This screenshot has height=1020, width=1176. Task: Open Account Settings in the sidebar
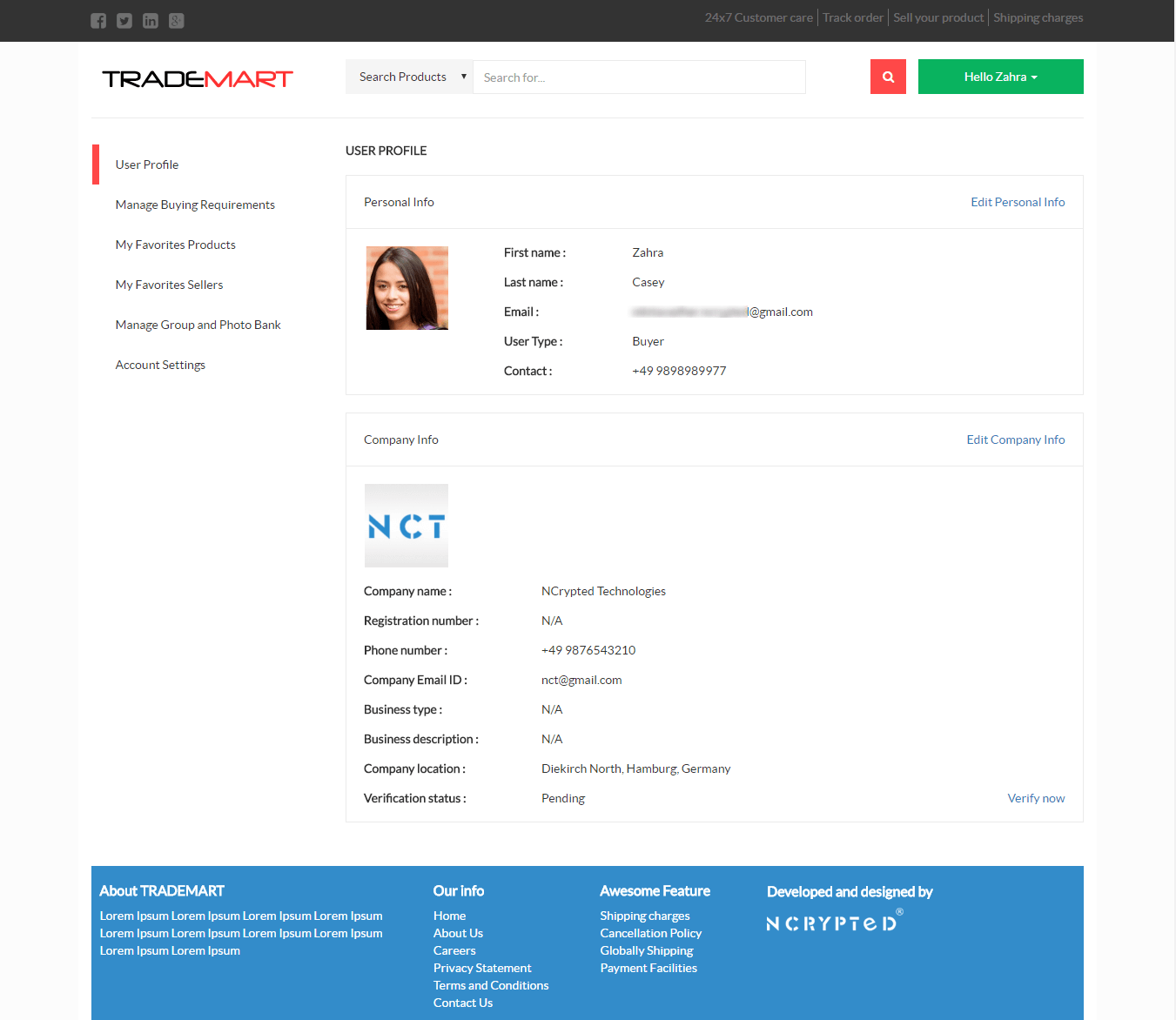(x=160, y=365)
